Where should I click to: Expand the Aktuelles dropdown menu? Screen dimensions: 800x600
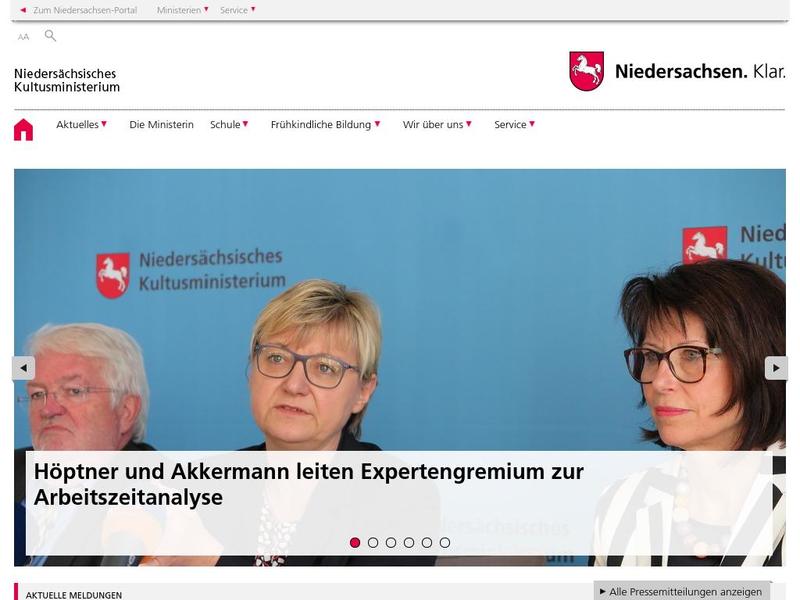coord(82,124)
